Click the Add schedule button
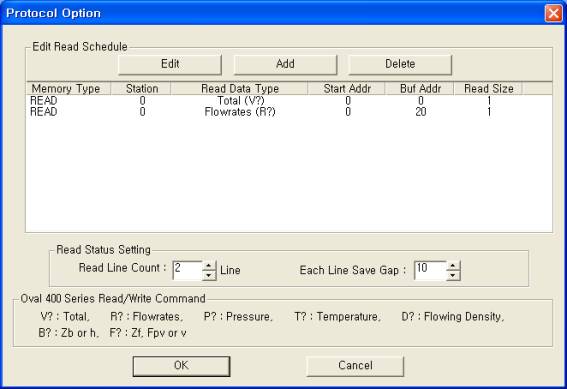The height and width of the screenshot is (389, 567). coord(285,64)
